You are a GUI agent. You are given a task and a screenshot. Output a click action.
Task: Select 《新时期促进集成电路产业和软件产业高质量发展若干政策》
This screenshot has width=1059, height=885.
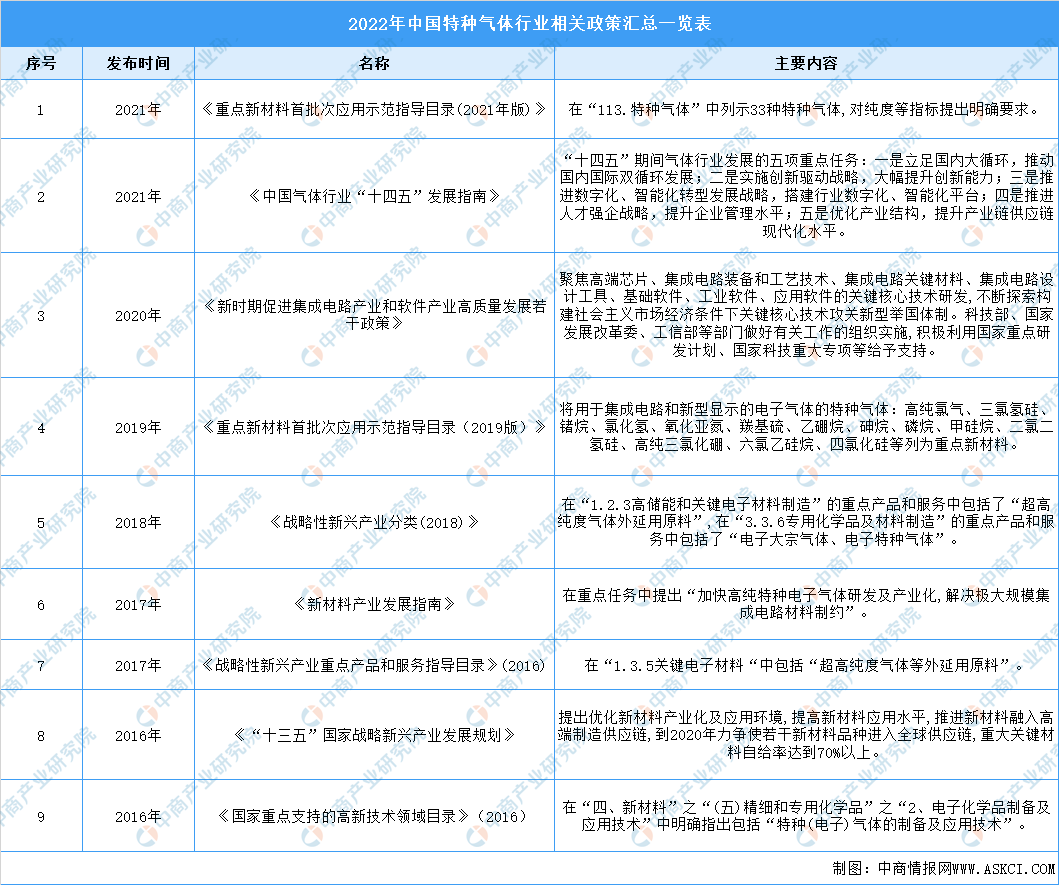[x=374, y=315]
